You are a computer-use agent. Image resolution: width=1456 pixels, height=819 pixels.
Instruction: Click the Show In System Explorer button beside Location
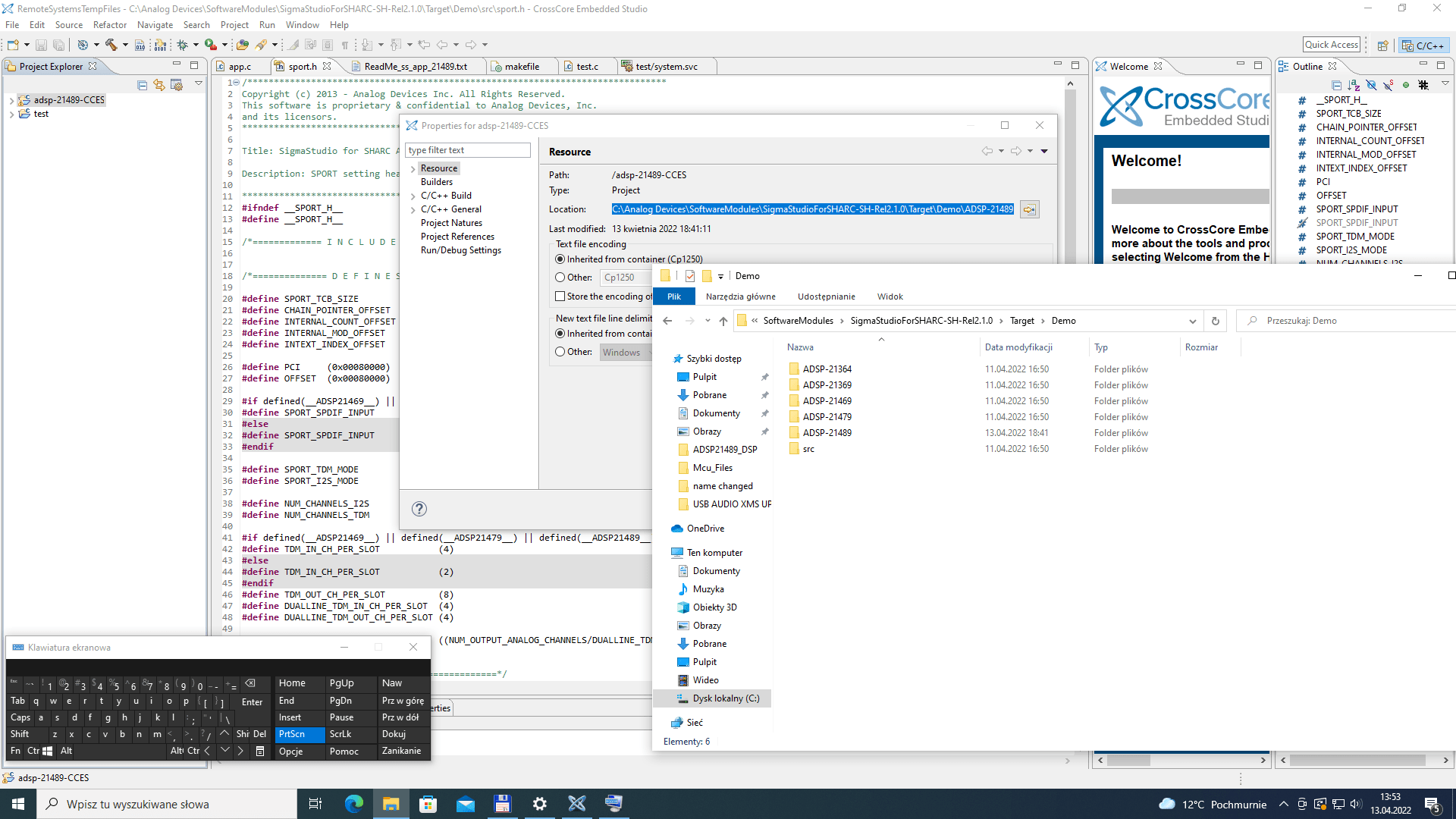point(1029,209)
